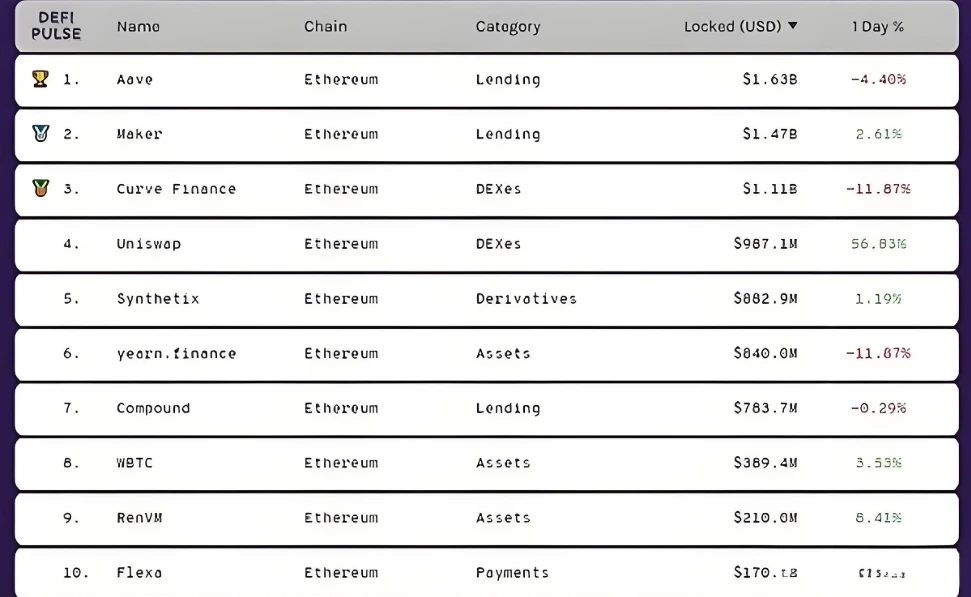Open the Aave project link
The width and height of the screenshot is (971, 597).
click(135, 79)
